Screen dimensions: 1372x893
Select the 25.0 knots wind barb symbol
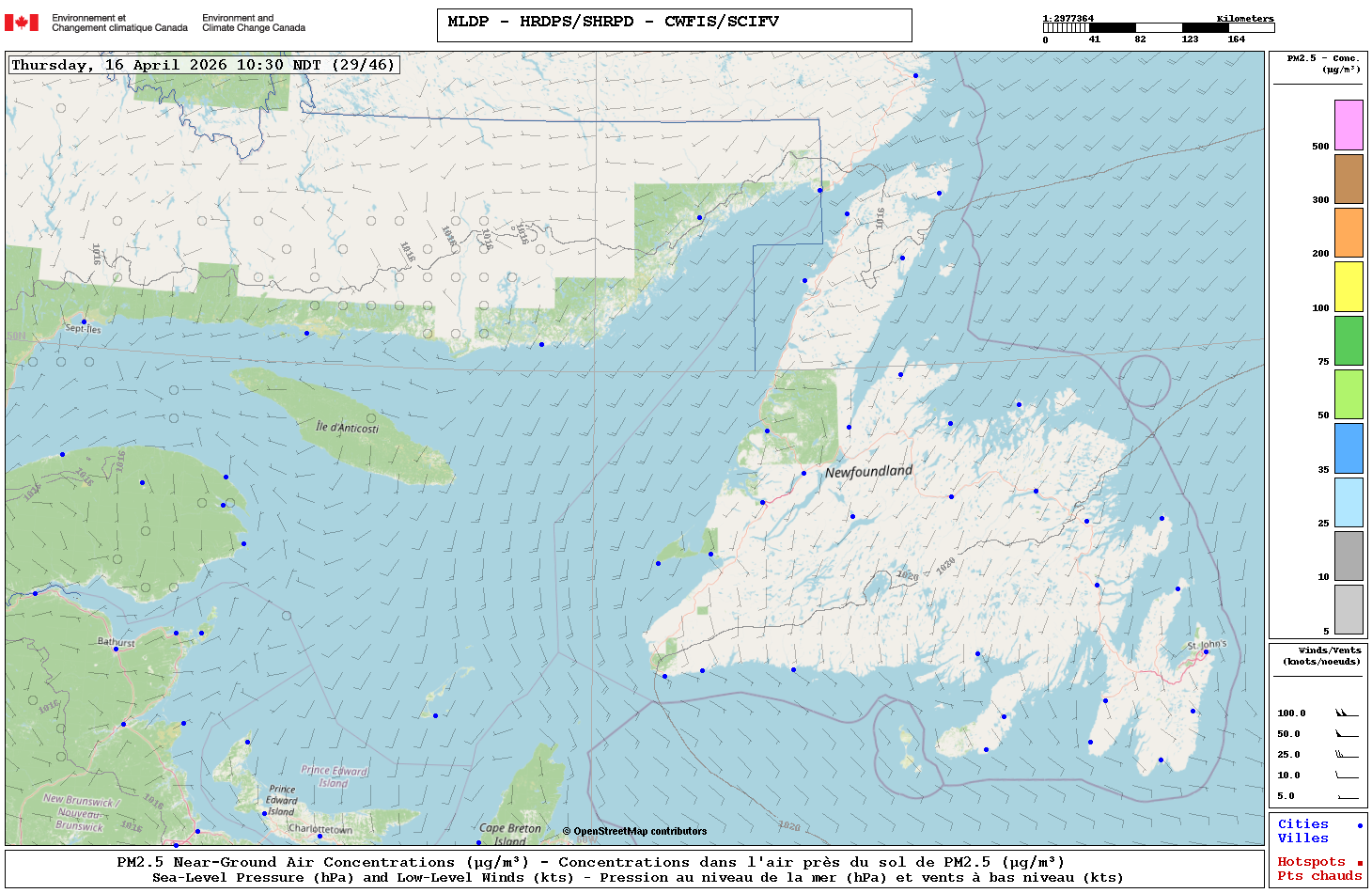pos(1347,755)
